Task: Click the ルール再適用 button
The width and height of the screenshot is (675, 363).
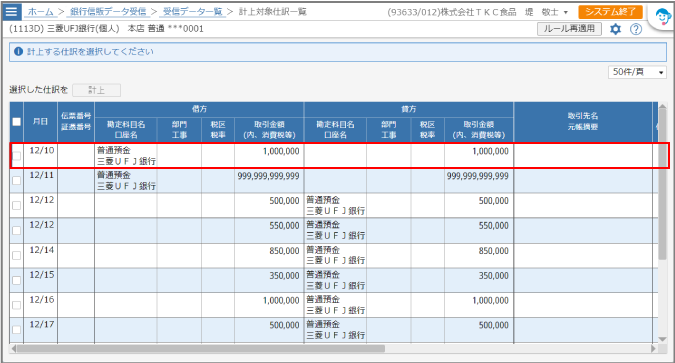Action: point(569,29)
